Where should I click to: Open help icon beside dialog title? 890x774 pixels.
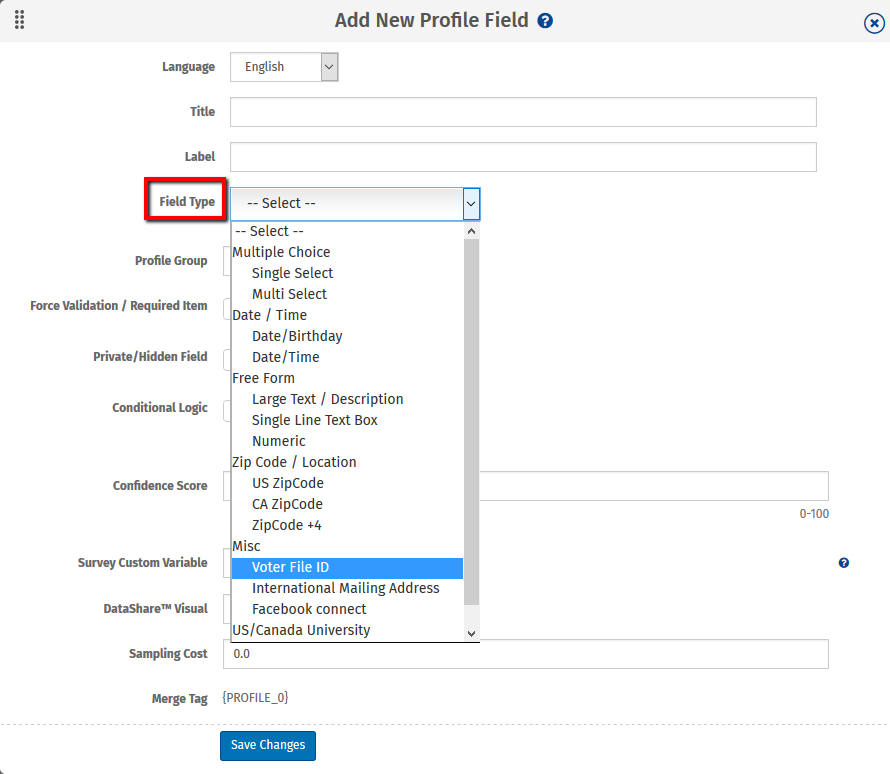pos(545,21)
